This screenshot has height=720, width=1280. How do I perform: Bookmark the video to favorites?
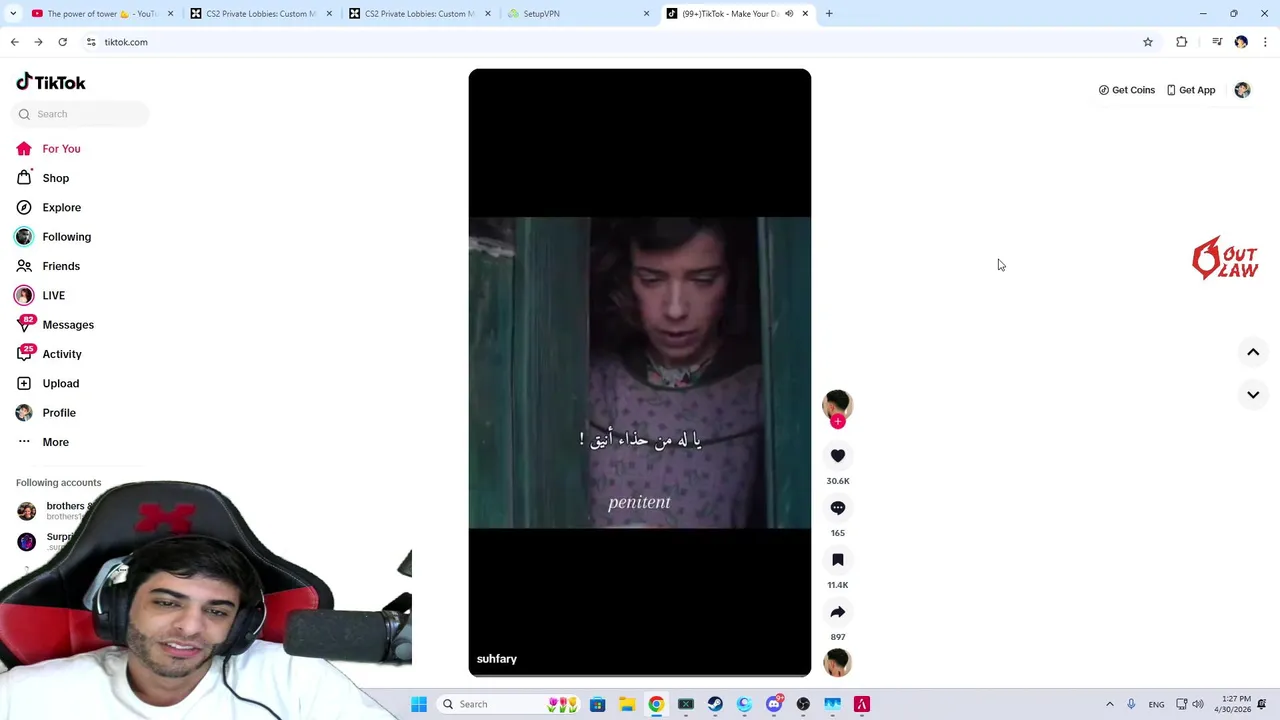pyautogui.click(x=838, y=560)
